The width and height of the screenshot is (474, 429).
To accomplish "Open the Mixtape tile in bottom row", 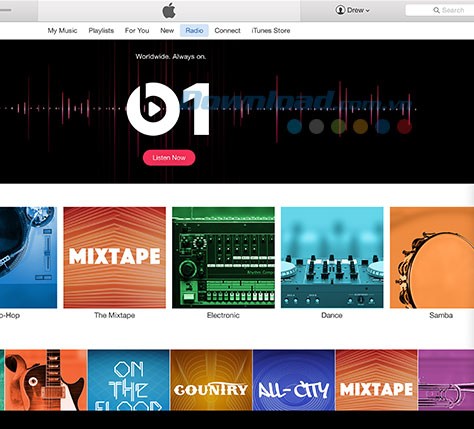I will (x=376, y=380).
